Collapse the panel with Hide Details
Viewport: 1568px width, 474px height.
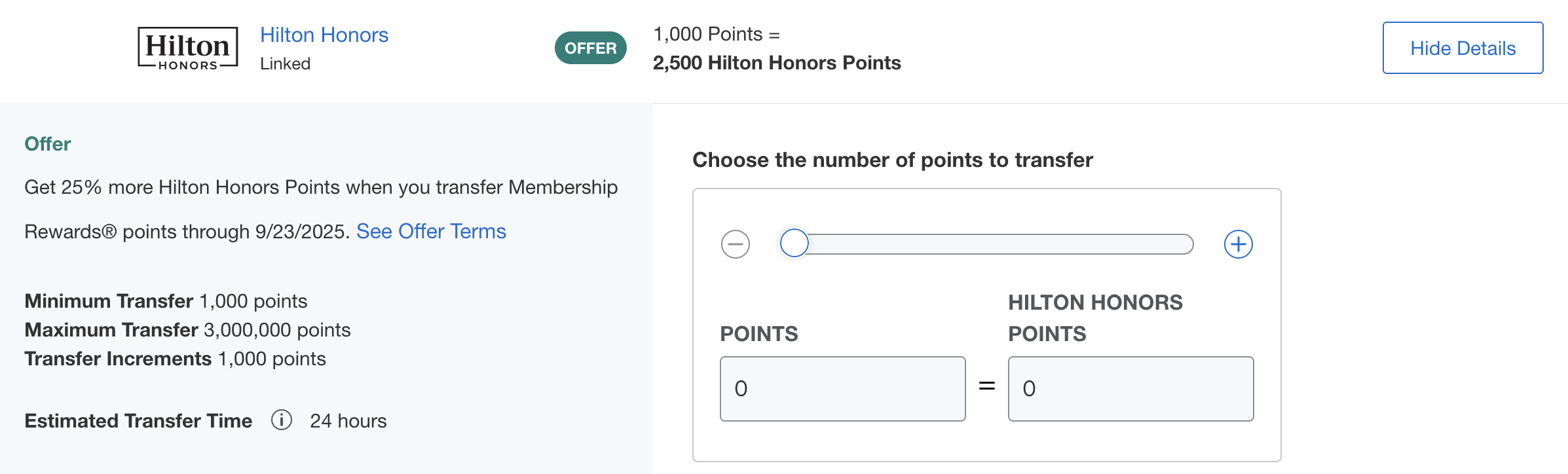tap(1463, 48)
